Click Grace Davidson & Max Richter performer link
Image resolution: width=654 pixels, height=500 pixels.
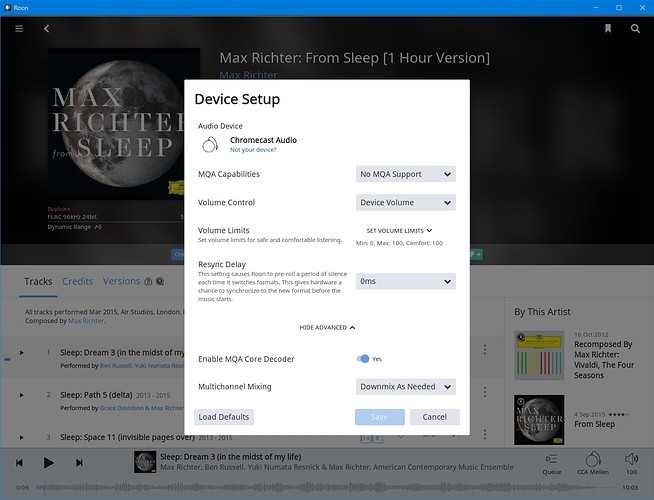[x=142, y=408]
